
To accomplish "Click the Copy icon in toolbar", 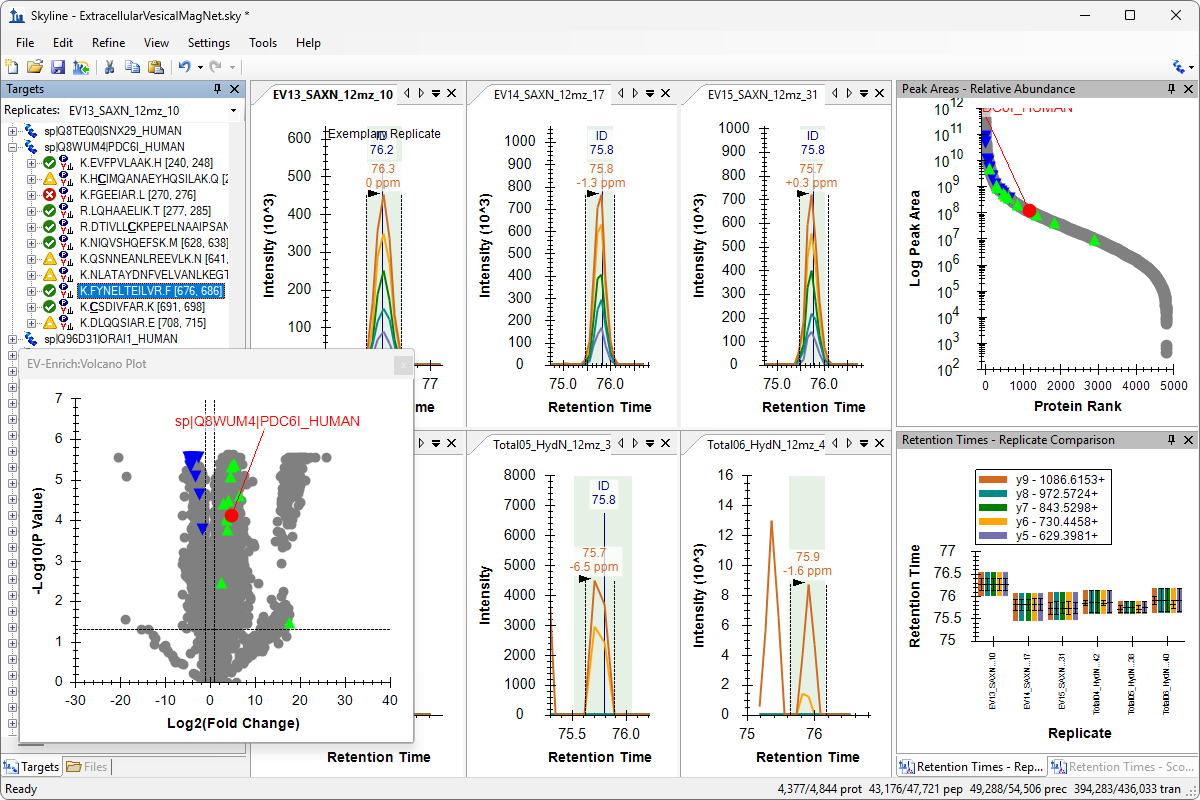I will coord(132,67).
